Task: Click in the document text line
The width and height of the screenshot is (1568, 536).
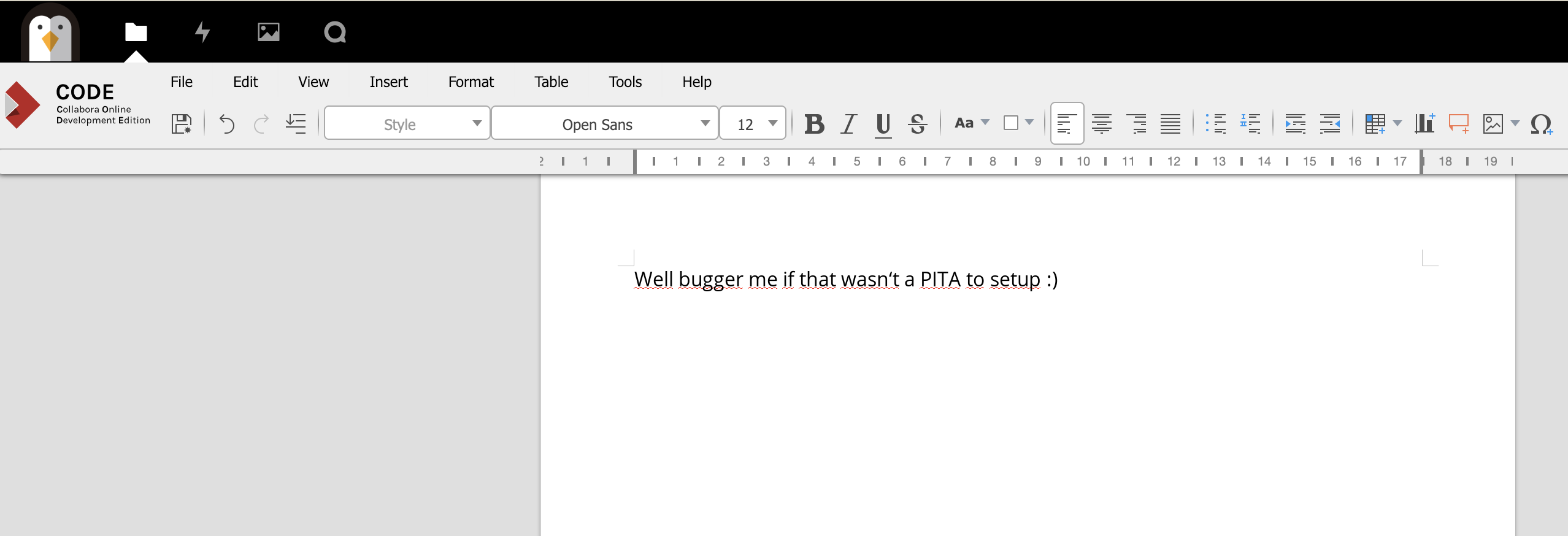Action: click(845, 280)
